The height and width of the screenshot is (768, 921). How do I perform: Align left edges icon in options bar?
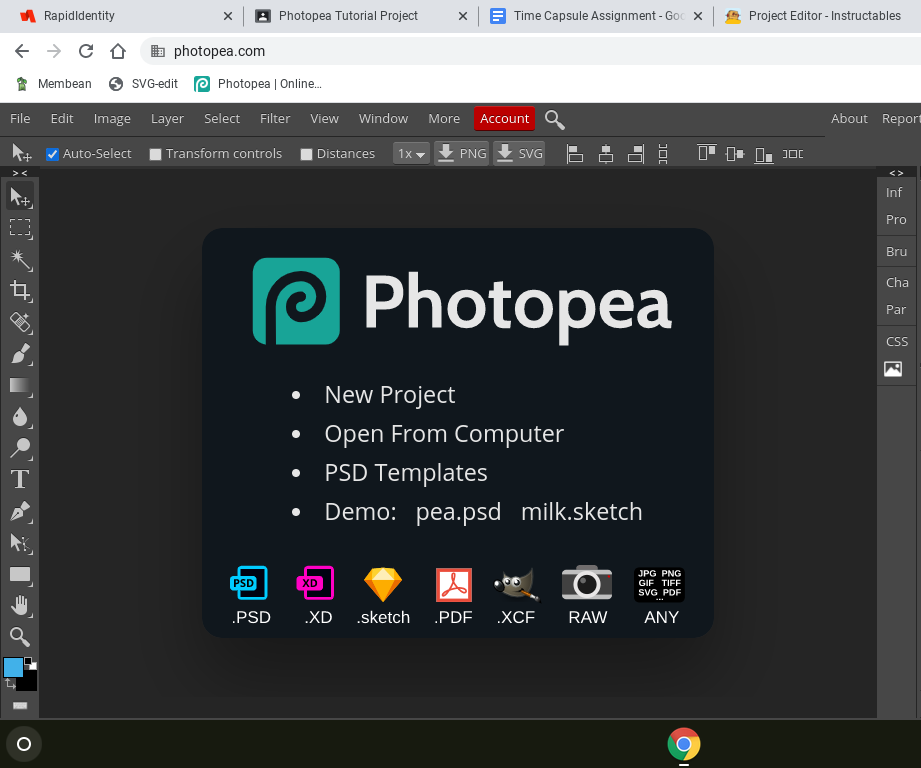coord(574,154)
